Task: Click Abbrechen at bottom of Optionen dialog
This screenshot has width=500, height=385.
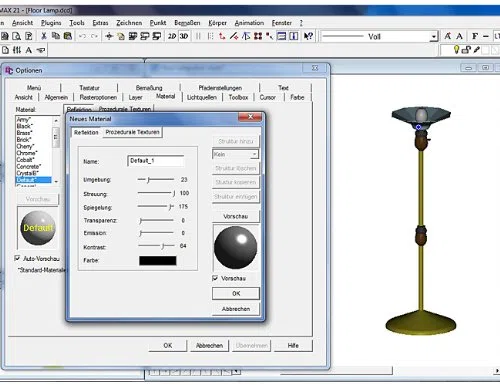Action: [209, 345]
